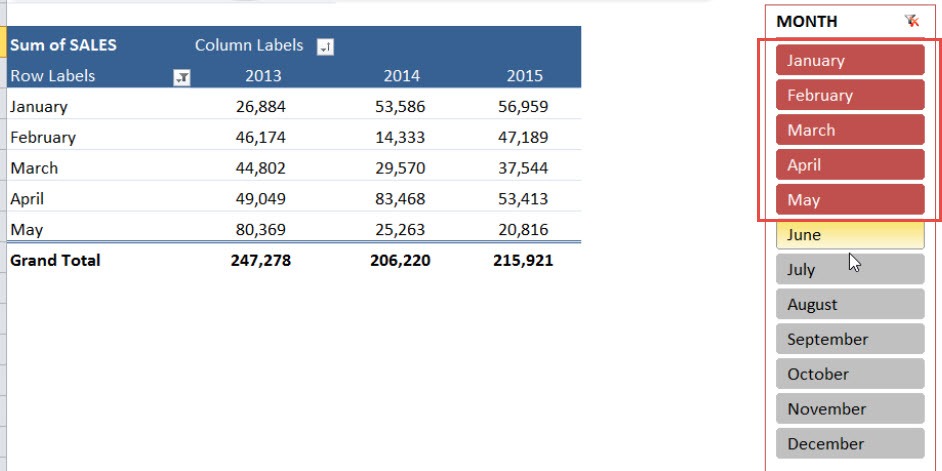Open the Column Labels filter dropdown
This screenshot has height=471, width=942.
click(x=325, y=46)
